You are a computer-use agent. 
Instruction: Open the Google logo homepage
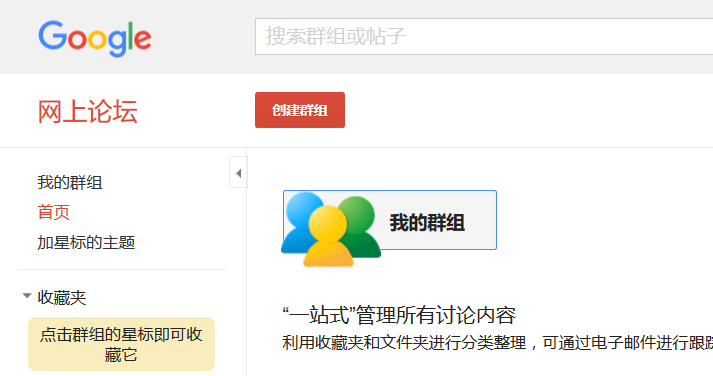pyautogui.click(x=95, y=39)
